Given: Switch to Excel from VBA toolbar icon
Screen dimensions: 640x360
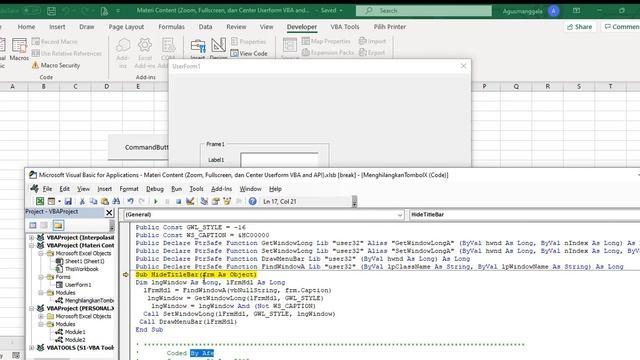Looking at the screenshot, I should pos(40,201).
